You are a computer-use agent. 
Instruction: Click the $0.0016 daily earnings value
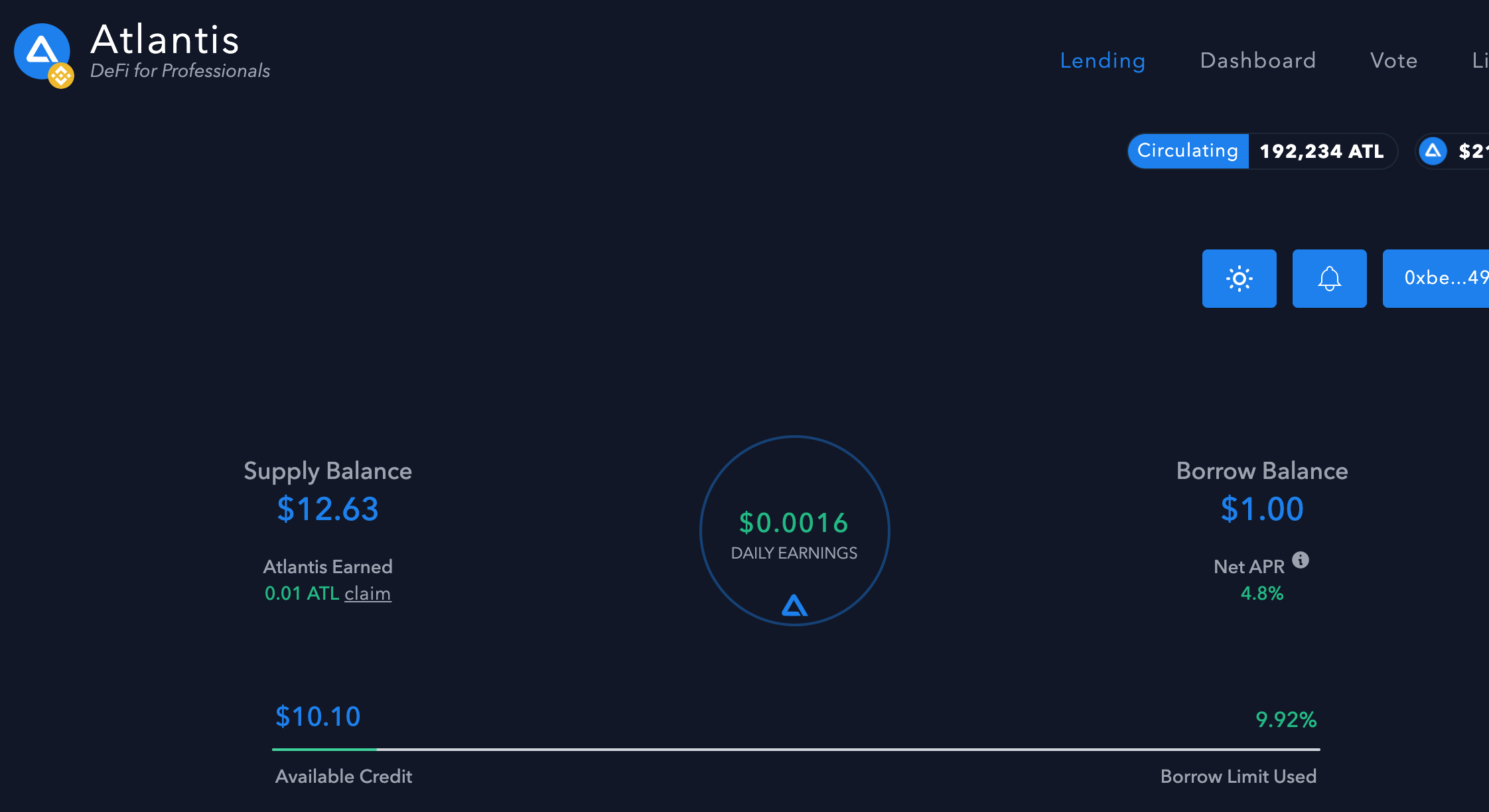click(794, 523)
